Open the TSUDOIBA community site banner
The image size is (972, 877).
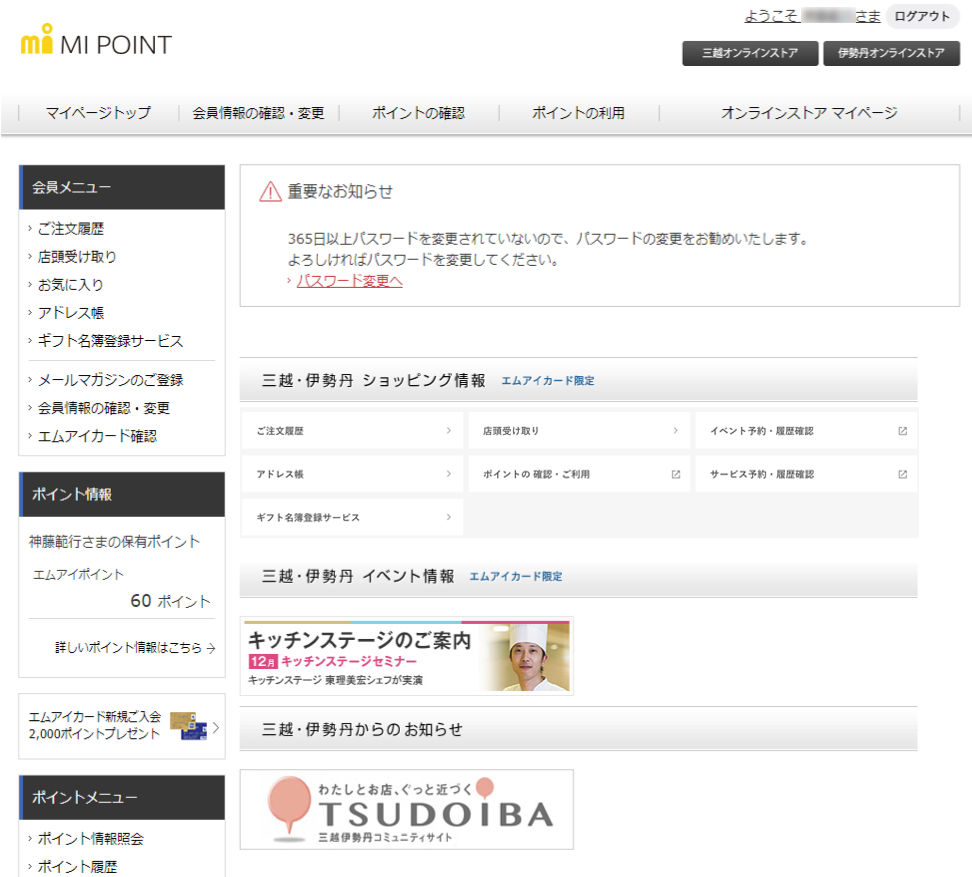[407, 809]
